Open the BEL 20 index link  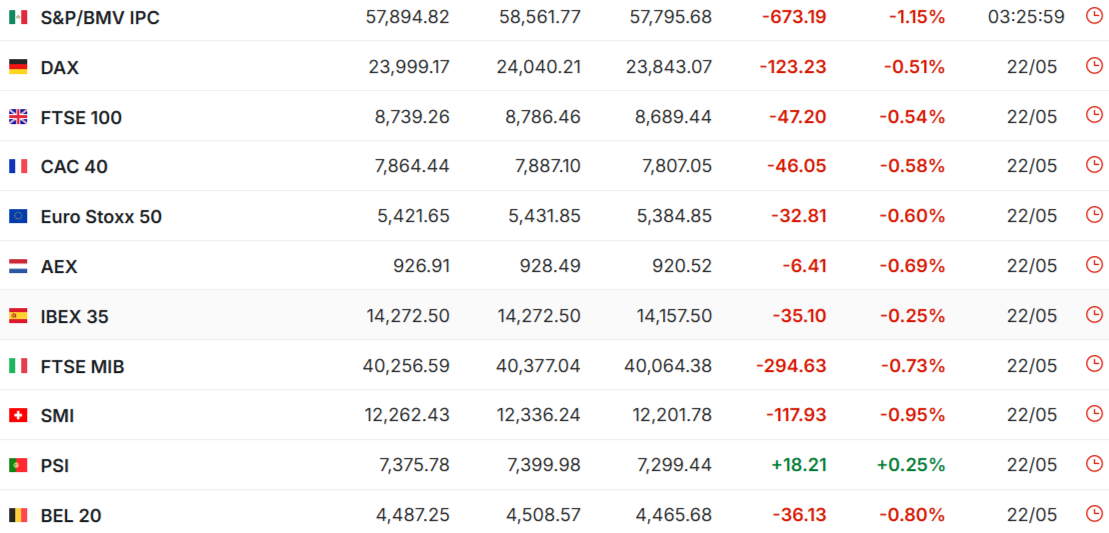tap(71, 516)
